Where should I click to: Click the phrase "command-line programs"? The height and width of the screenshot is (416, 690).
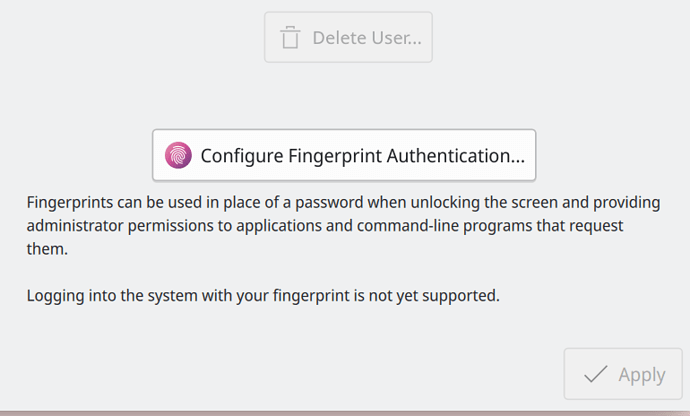click(x=445, y=226)
